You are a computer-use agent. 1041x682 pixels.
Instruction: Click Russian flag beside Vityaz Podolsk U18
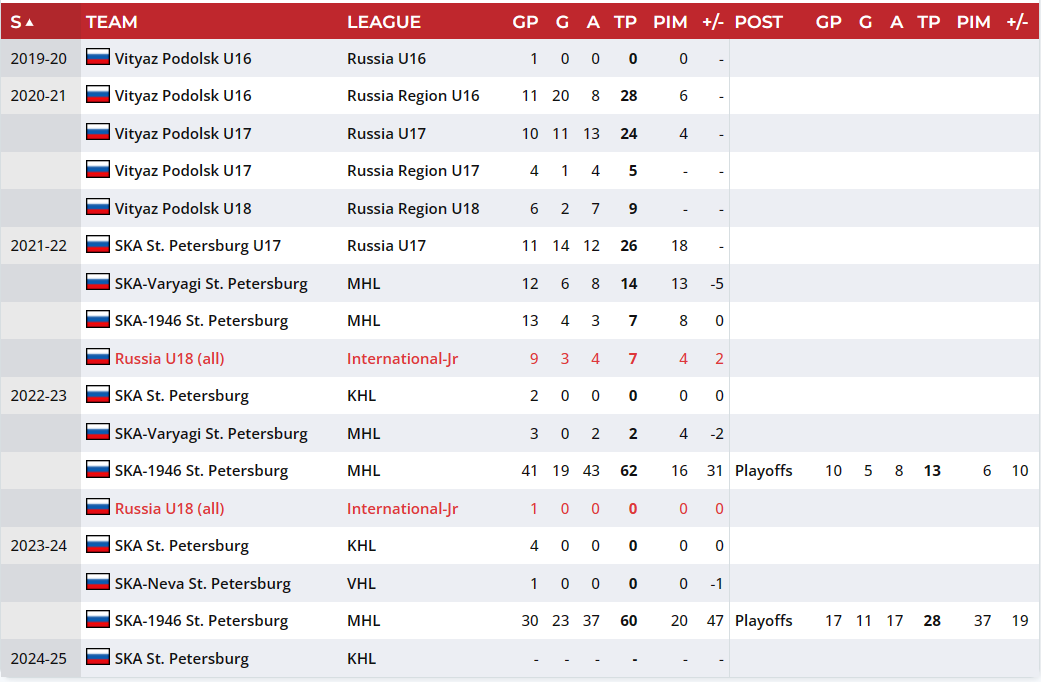(98, 207)
